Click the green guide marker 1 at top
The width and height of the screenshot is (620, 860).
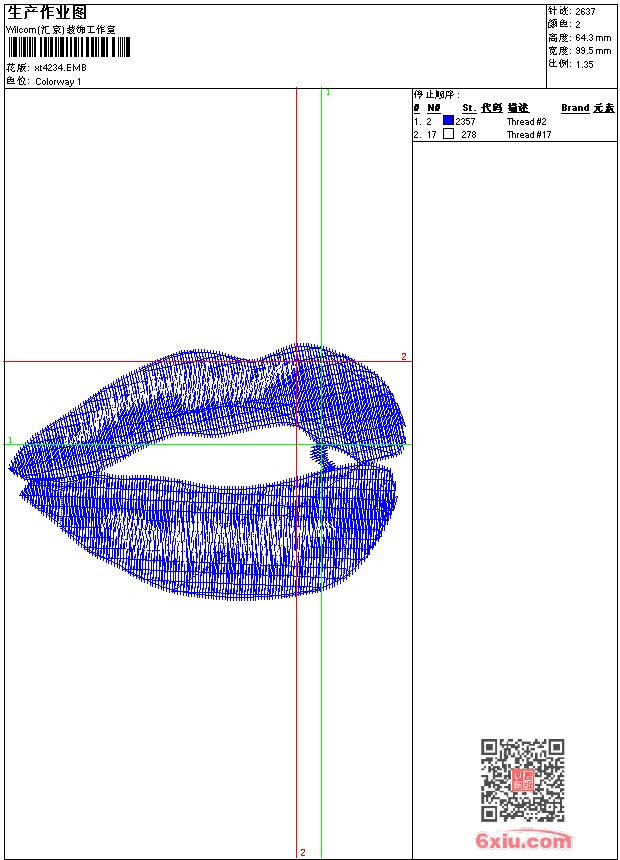click(328, 93)
